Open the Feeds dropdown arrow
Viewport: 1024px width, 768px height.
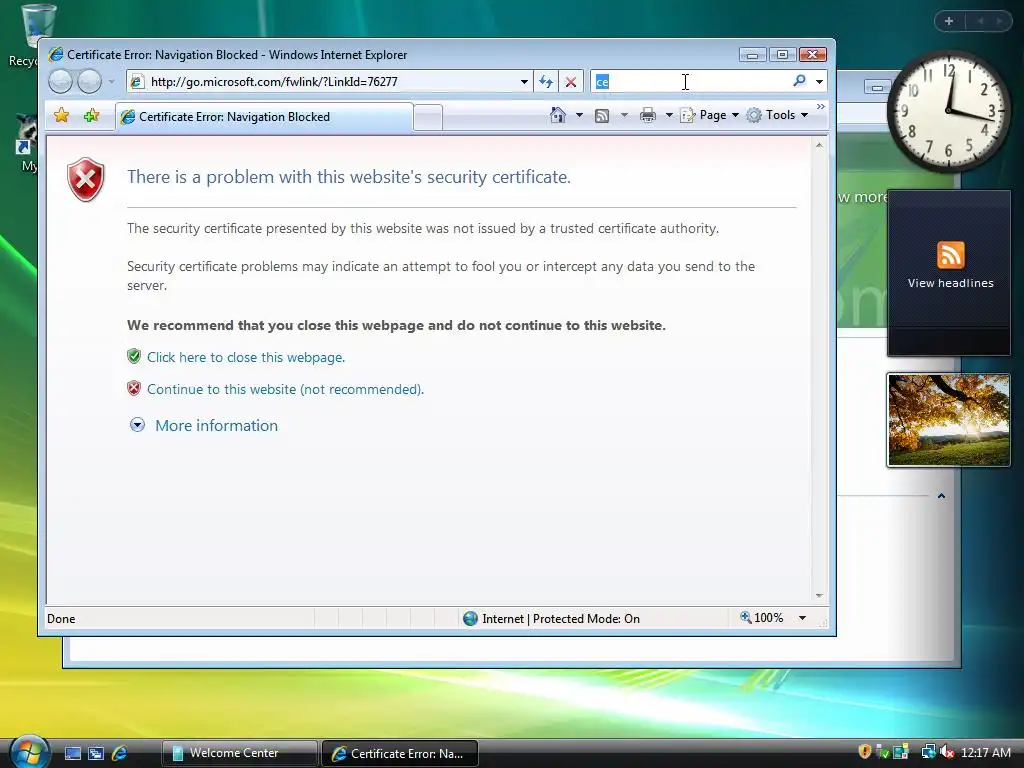click(x=624, y=115)
